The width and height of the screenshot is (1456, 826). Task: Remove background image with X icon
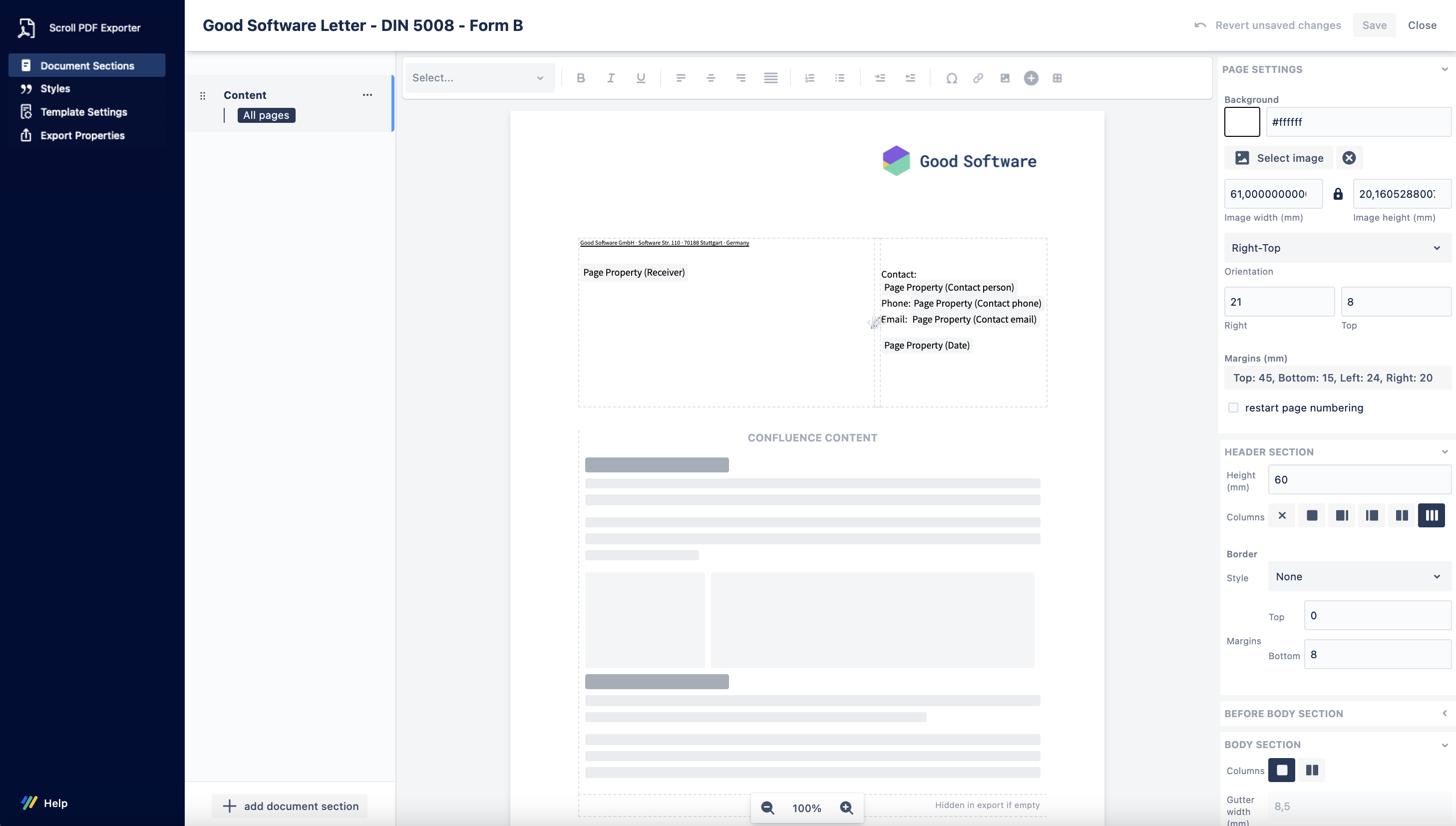tap(1349, 158)
